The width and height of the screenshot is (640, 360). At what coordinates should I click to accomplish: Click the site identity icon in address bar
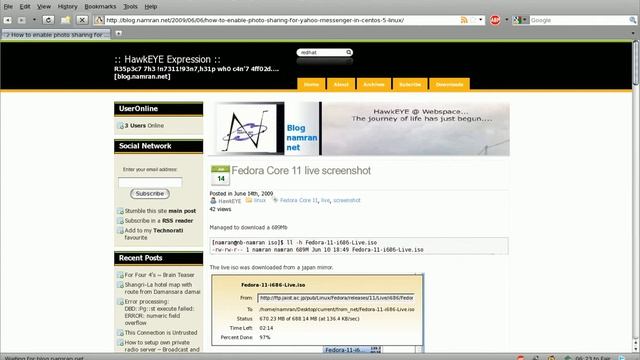click(x=99, y=20)
